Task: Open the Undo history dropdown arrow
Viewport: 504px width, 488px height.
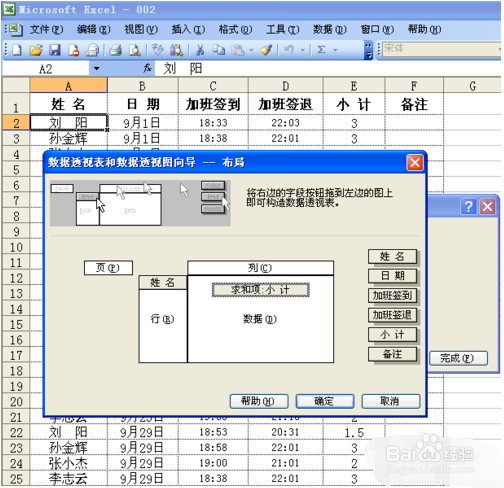Action: (x=303, y=50)
